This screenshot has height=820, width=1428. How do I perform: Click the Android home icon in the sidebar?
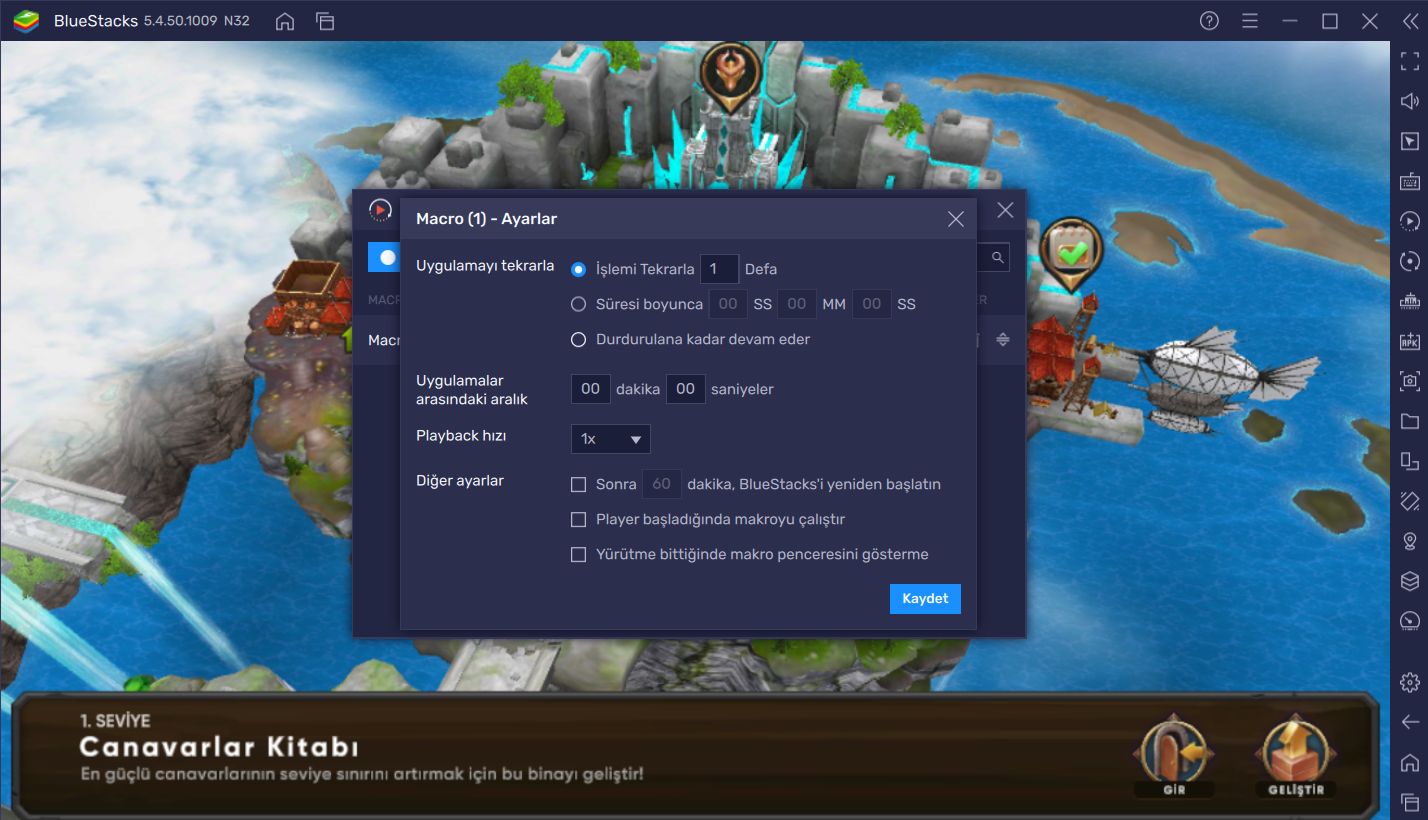1410,762
